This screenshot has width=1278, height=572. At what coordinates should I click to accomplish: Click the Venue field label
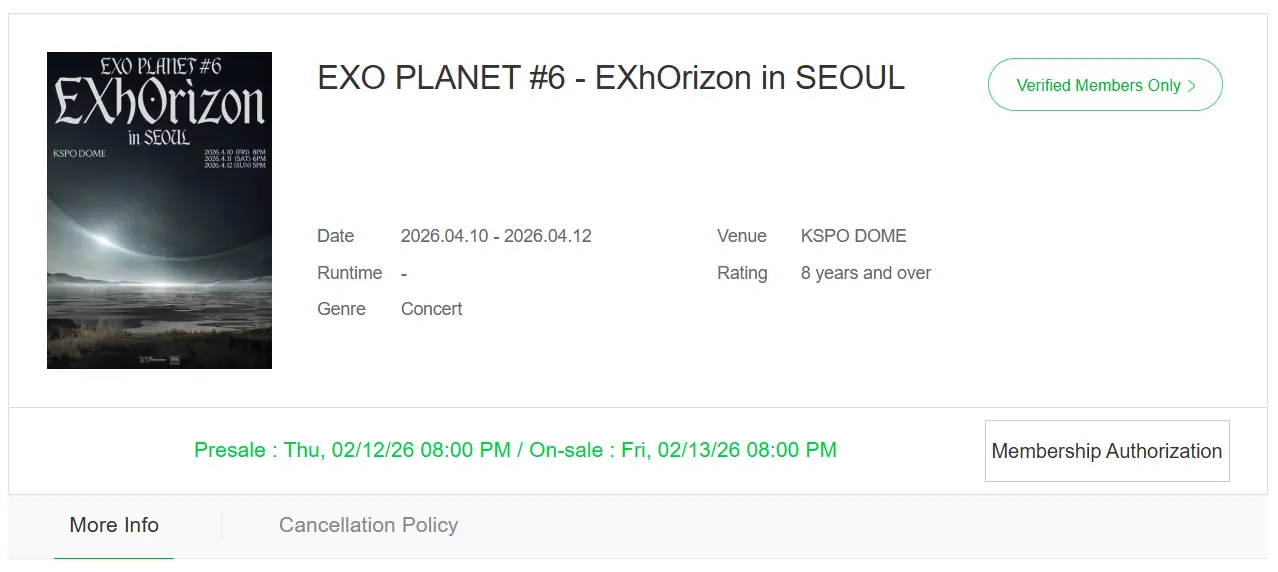[741, 236]
